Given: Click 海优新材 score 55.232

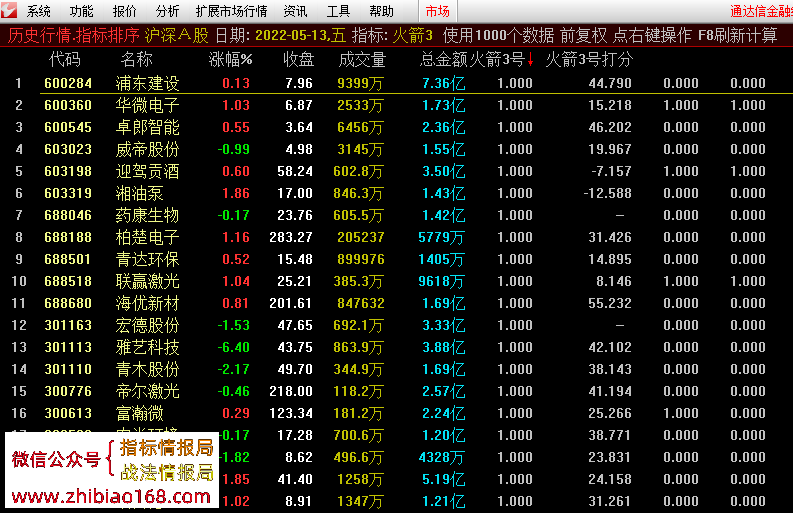Looking at the screenshot, I should point(610,303).
